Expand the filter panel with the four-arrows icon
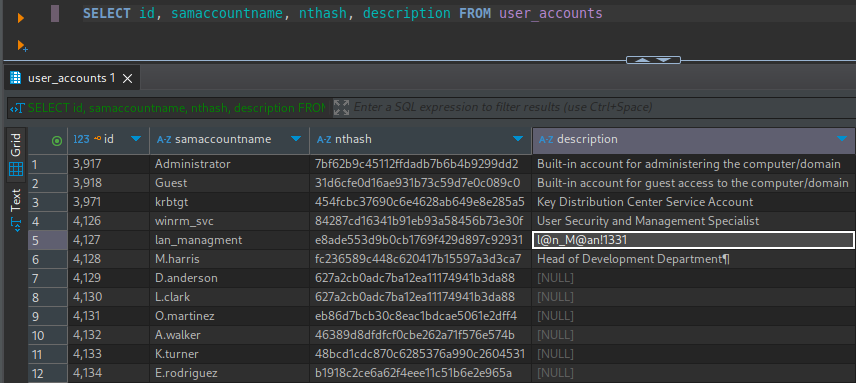 [341, 107]
